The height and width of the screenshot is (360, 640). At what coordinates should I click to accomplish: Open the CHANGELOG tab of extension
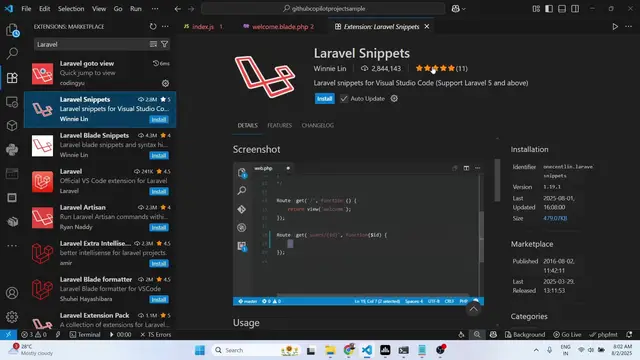click(318, 125)
